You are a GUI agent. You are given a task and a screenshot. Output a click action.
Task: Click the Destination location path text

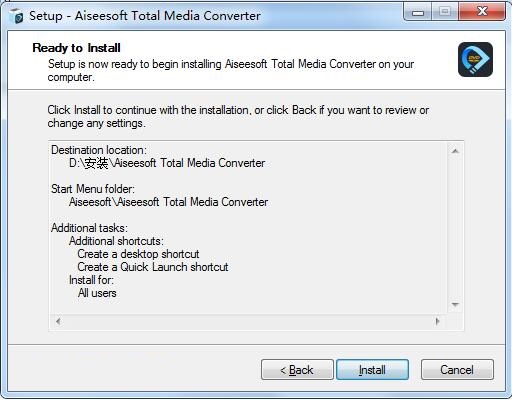[x=167, y=163]
